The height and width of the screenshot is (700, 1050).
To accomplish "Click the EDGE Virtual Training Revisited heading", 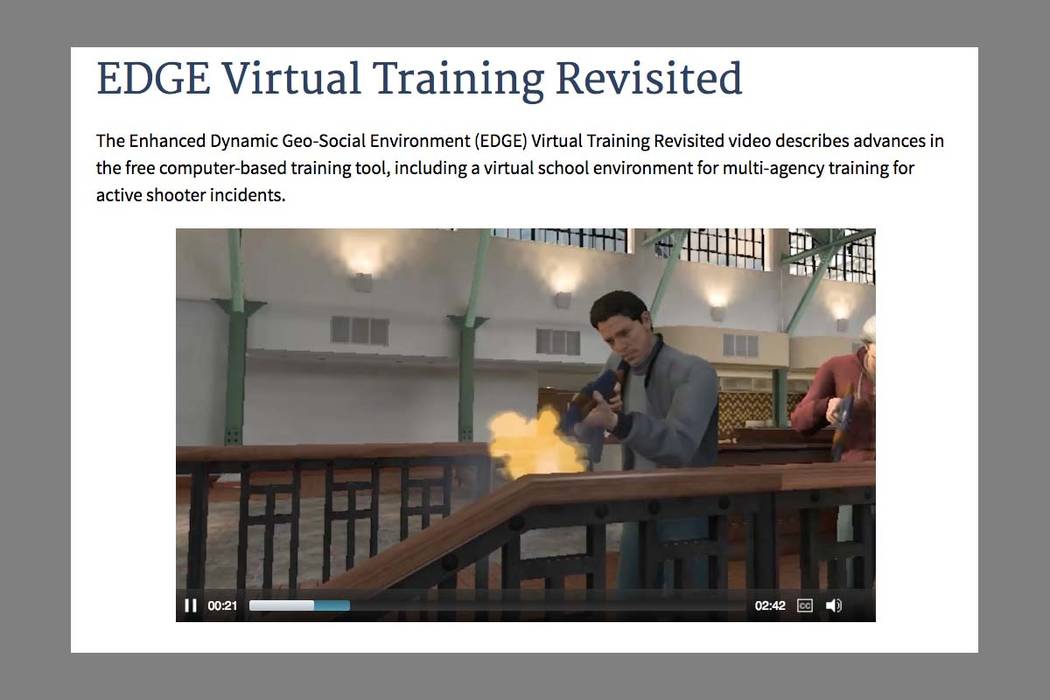I will pyautogui.click(x=419, y=80).
